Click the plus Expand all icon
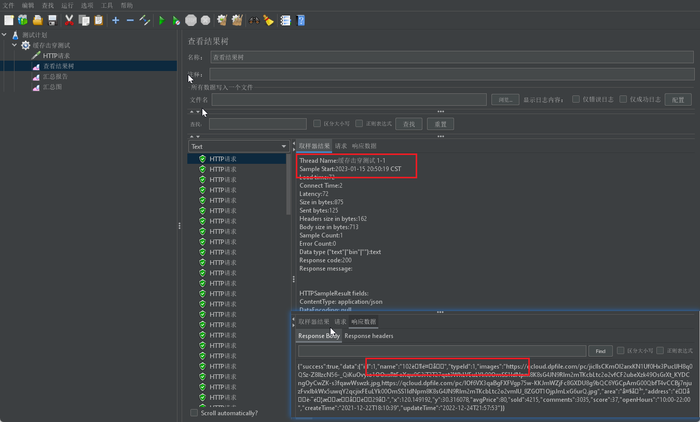Viewport: 700px width, 422px height. pyautogui.click(x=116, y=21)
